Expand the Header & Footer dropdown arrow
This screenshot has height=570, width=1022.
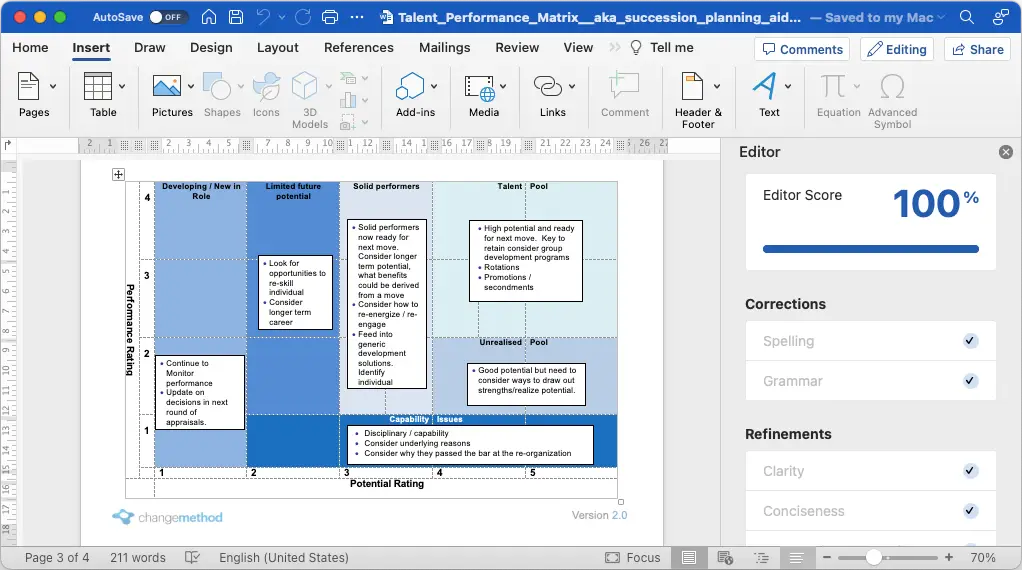pos(717,86)
